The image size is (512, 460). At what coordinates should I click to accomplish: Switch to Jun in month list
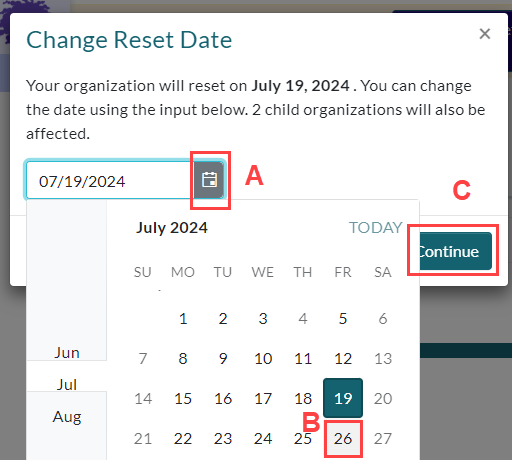(67, 353)
